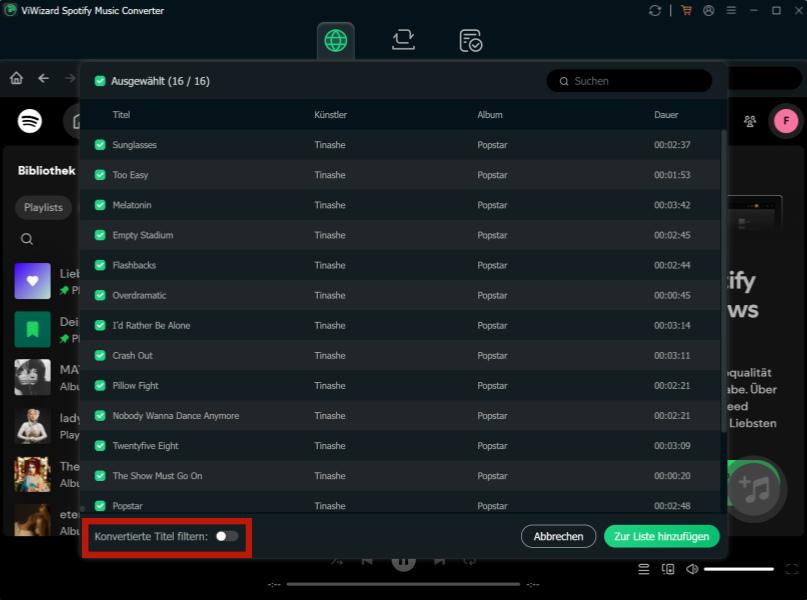Click the Album column header

coord(490,115)
